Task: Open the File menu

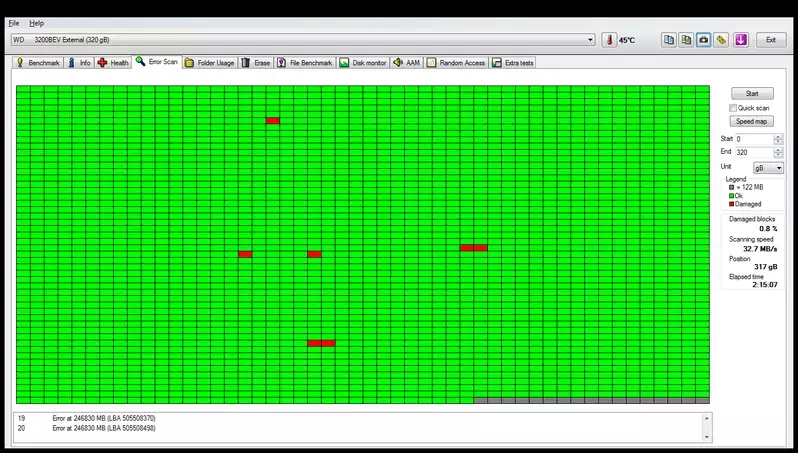Action: pos(14,23)
